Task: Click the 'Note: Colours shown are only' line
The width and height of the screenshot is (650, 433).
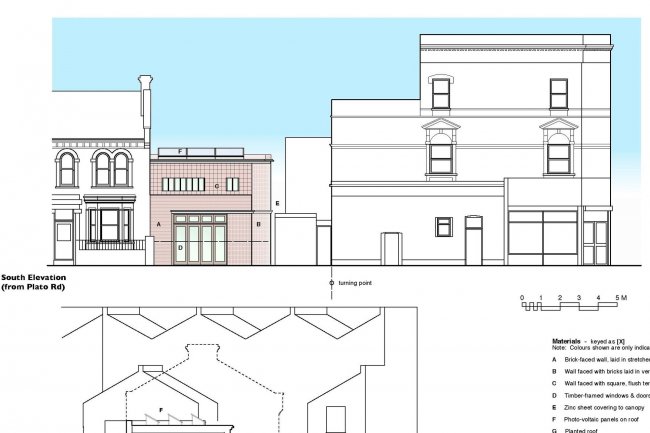Action: click(x=601, y=348)
